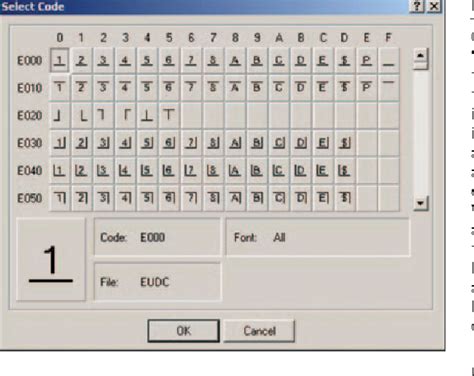The height and width of the screenshot is (376, 474).
Task: Pick T-shaped glyph in E020 column 5
Action: [x=169, y=115]
